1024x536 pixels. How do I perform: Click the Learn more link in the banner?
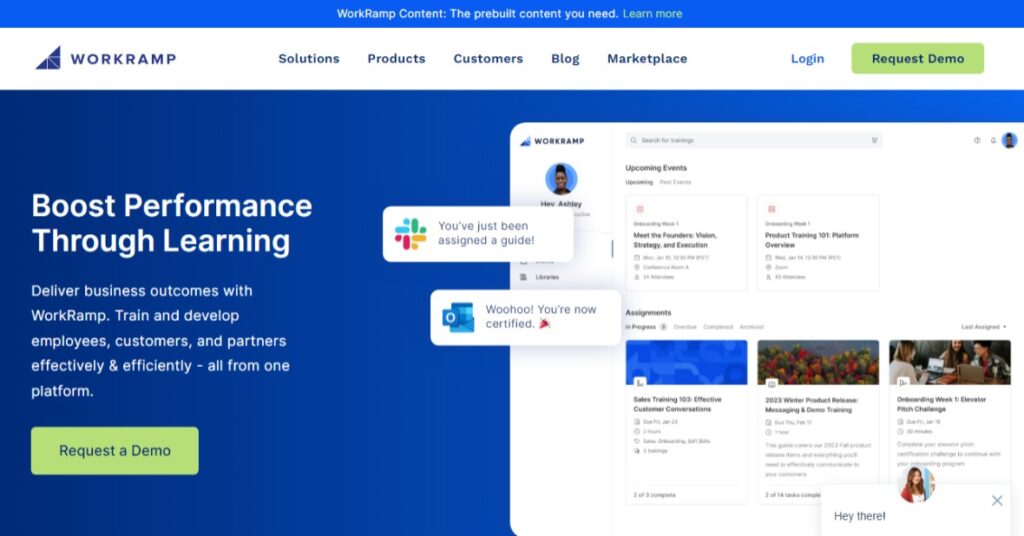(x=652, y=14)
